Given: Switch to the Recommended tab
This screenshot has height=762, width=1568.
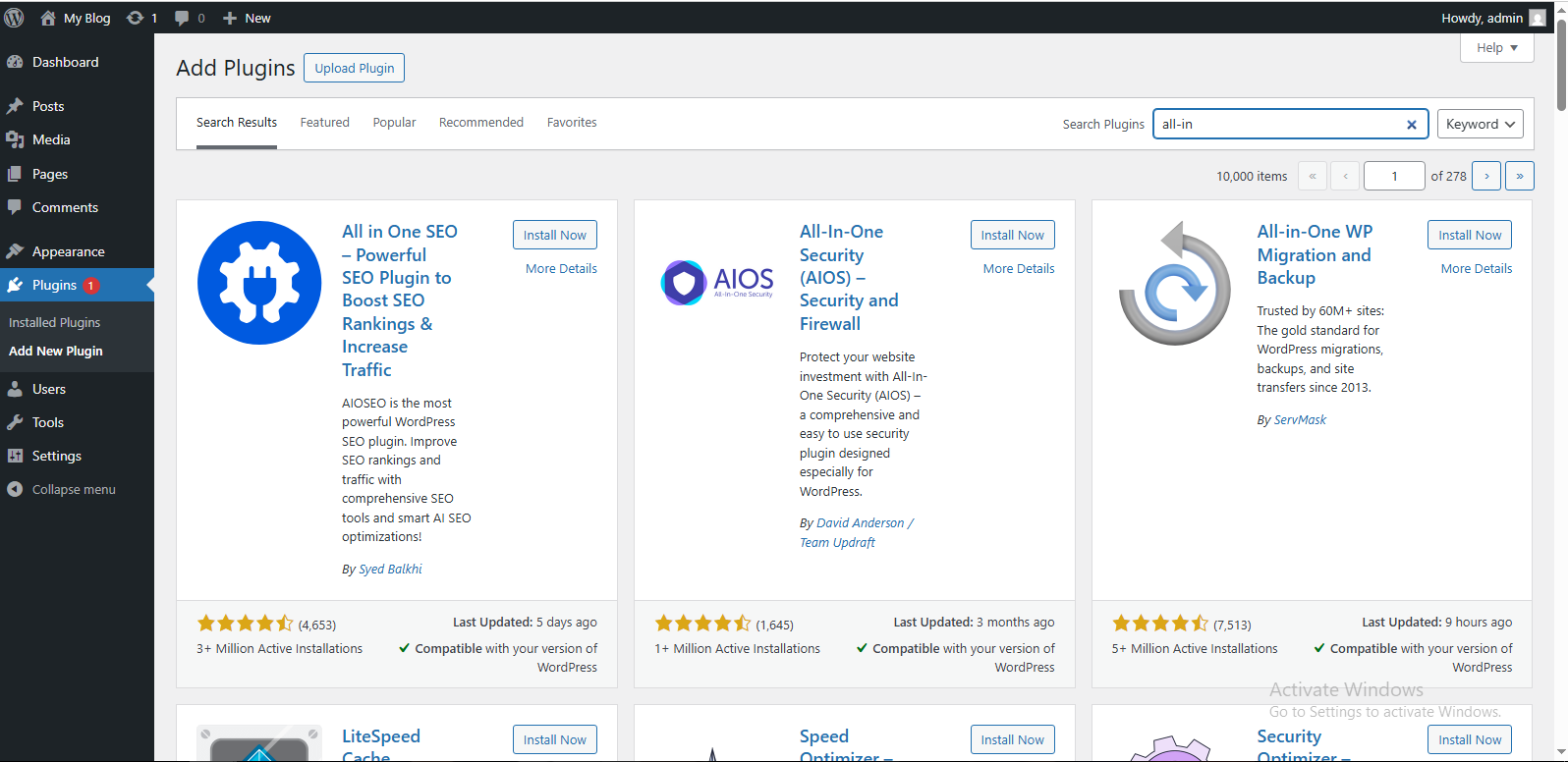Looking at the screenshot, I should click(x=481, y=123).
